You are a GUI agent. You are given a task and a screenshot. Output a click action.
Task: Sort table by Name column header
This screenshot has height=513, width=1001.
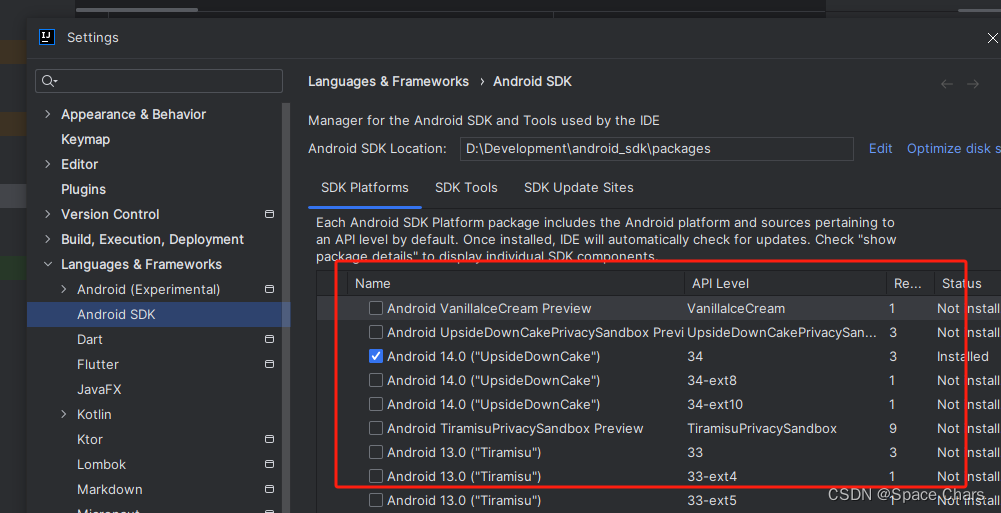(516, 283)
